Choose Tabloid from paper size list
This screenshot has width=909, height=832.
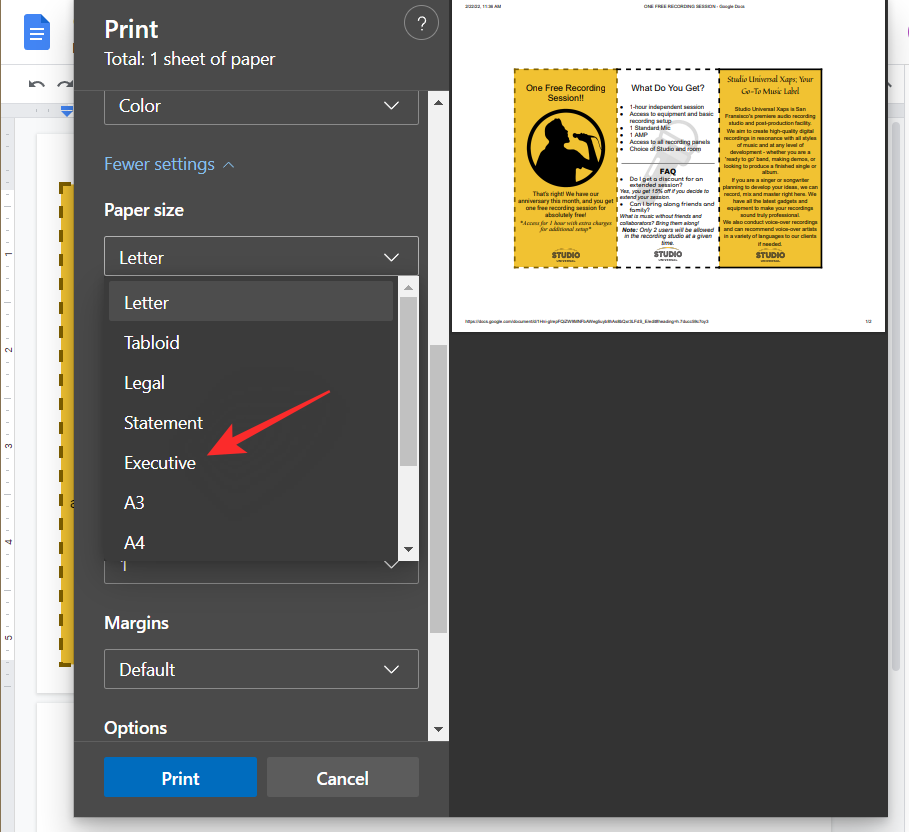tap(152, 343)
